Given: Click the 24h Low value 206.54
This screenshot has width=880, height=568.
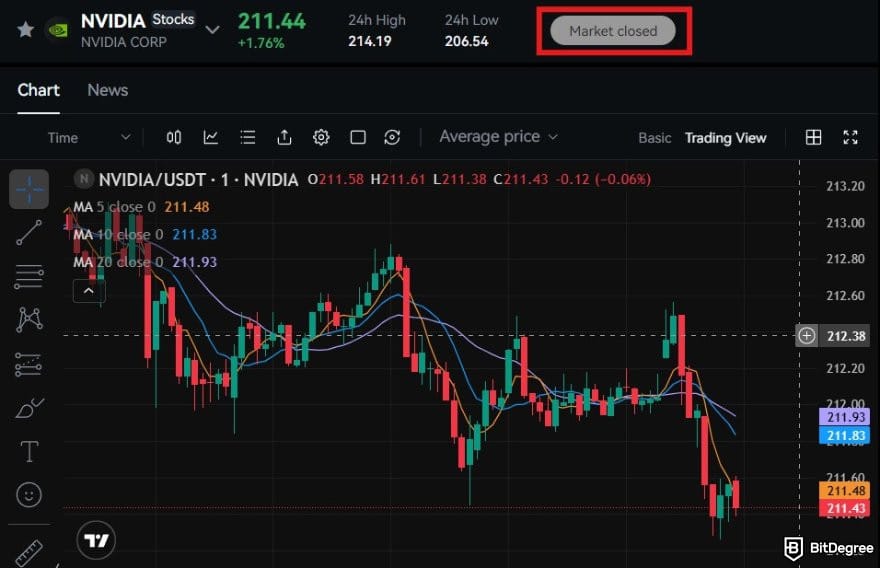Looking at the screenshot, I should pyautogui.click(x=466, y=42).
